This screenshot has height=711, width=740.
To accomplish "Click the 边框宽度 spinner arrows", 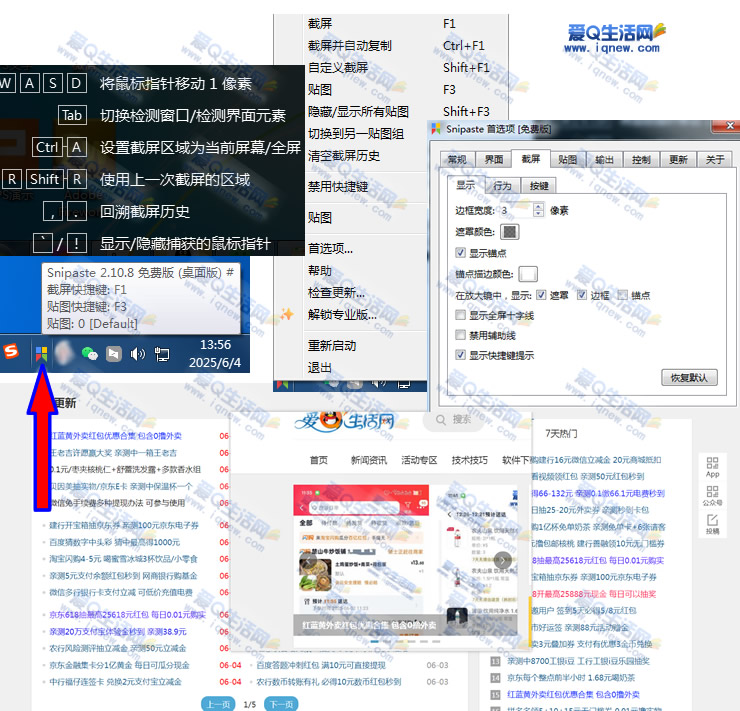I will click(x=538, y=210).
